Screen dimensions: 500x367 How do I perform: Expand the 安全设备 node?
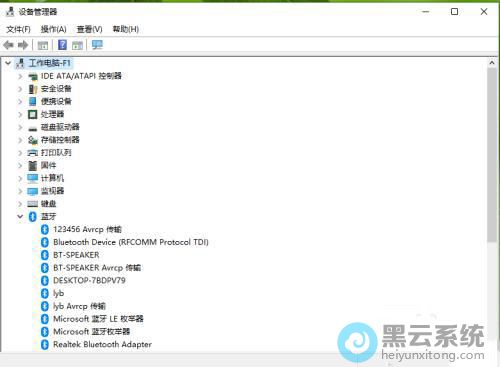point(20,89)
